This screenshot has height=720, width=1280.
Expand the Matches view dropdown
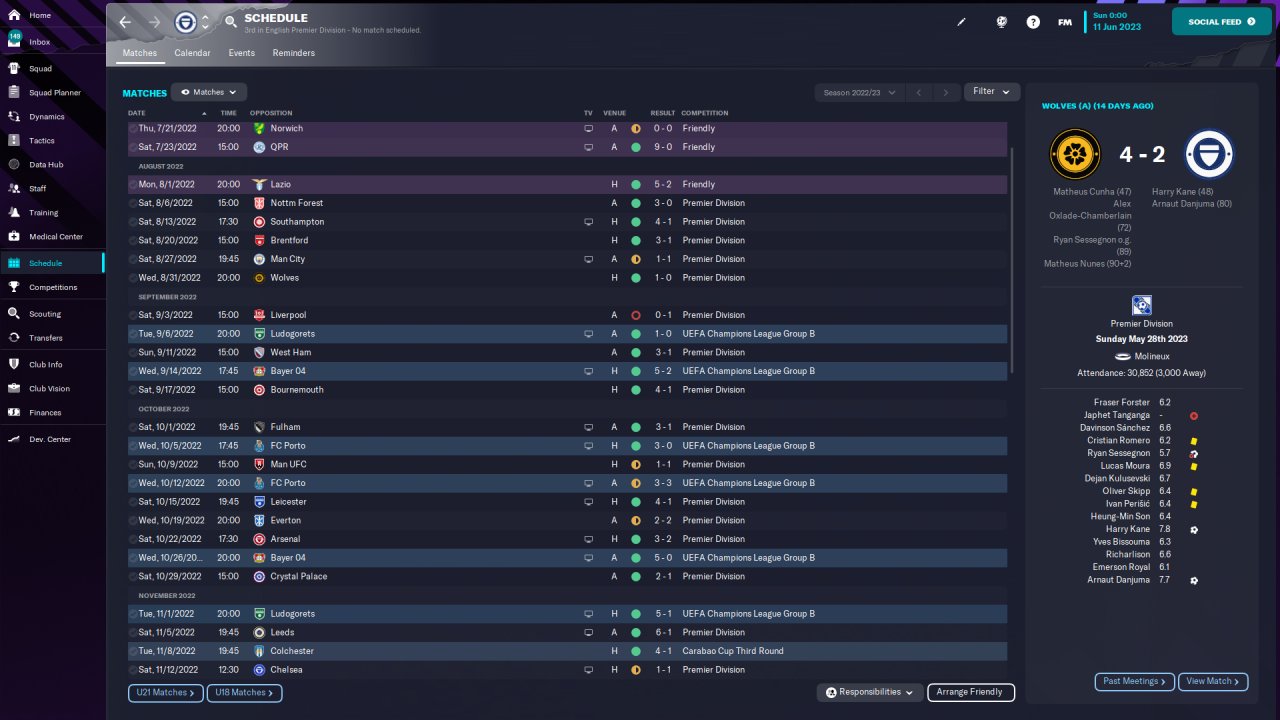click(209, 92)
